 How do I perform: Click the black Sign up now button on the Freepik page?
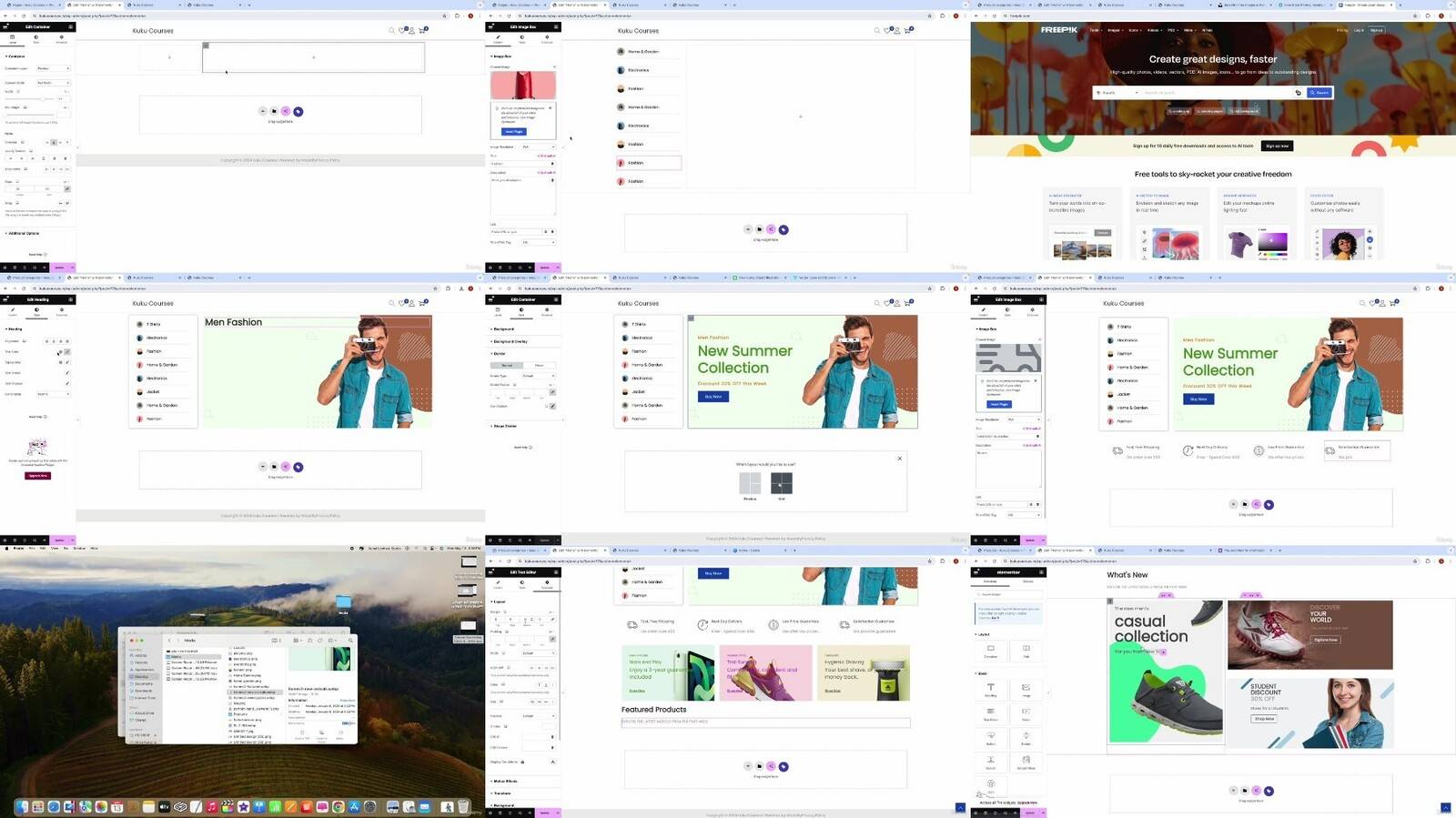[1277, 146]
